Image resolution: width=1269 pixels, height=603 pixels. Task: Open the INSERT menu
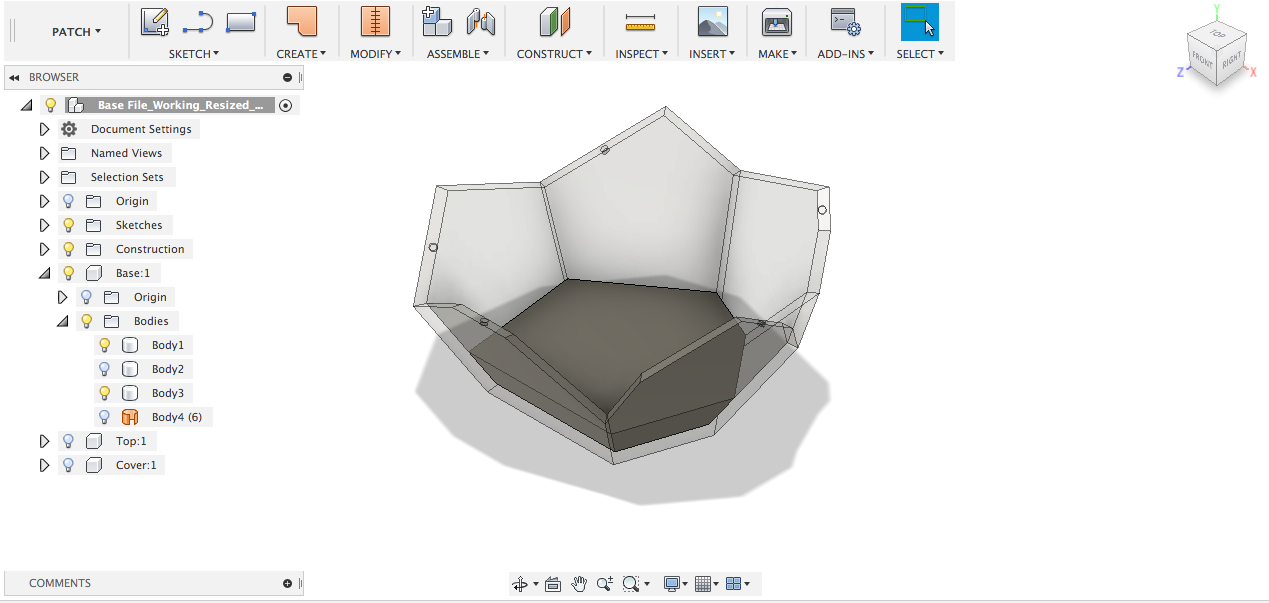712,54
